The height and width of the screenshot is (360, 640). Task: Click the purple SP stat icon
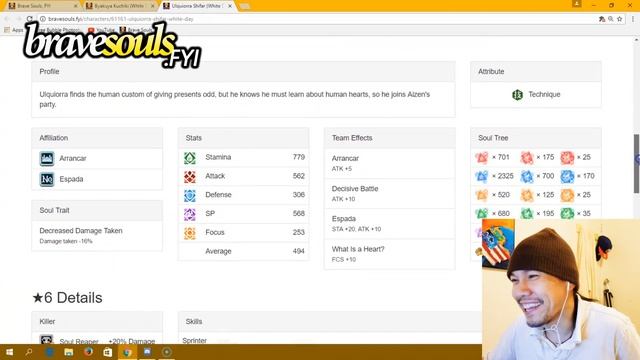pos(190,214)
